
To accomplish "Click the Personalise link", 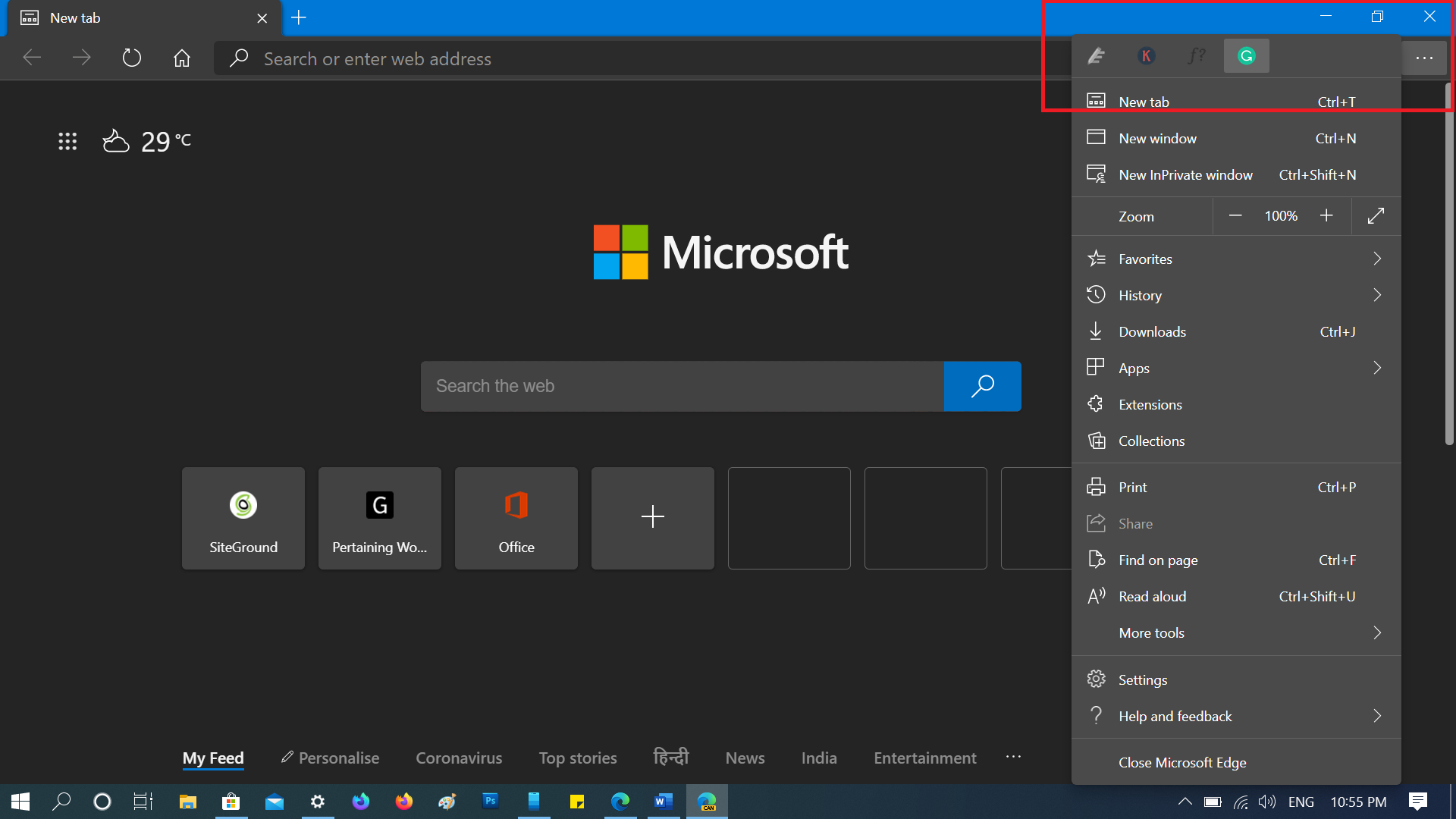I will pos(338,758).
